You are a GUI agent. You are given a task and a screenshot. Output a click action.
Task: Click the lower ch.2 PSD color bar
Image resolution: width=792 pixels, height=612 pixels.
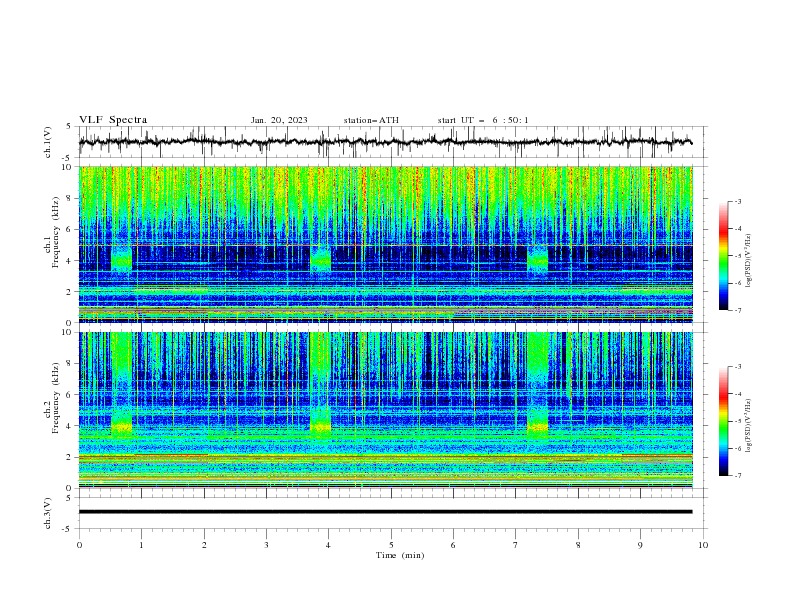[x=723, y=421]
